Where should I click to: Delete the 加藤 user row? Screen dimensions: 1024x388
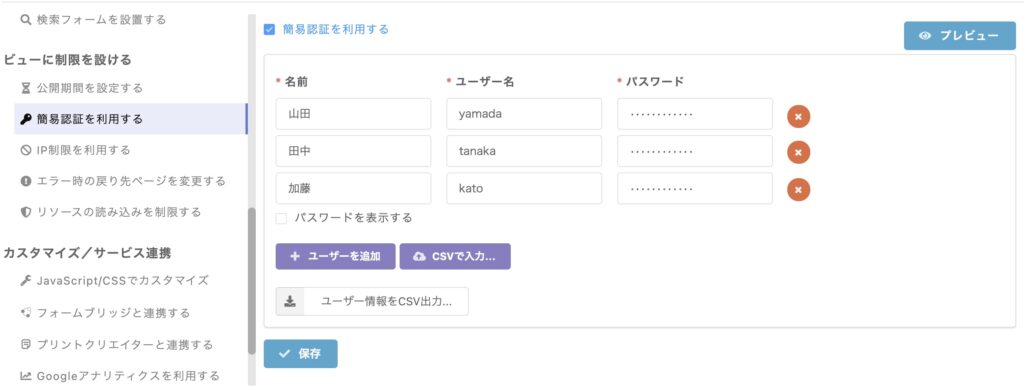pos(798,189)
